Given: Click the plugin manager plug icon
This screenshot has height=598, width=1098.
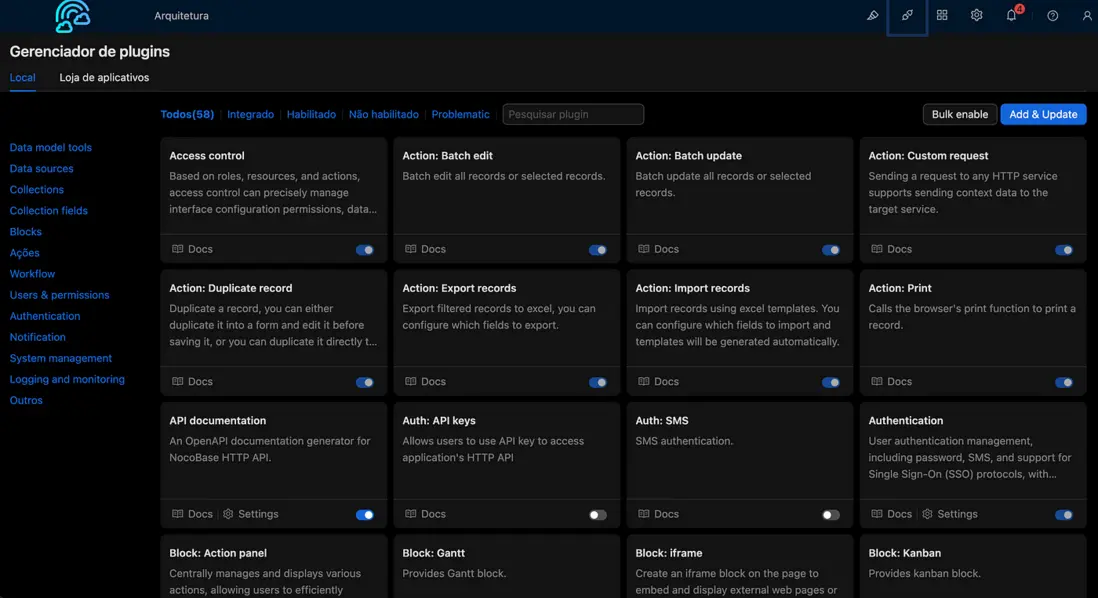Looking at the screenshot, I should [x=907, y=16].
